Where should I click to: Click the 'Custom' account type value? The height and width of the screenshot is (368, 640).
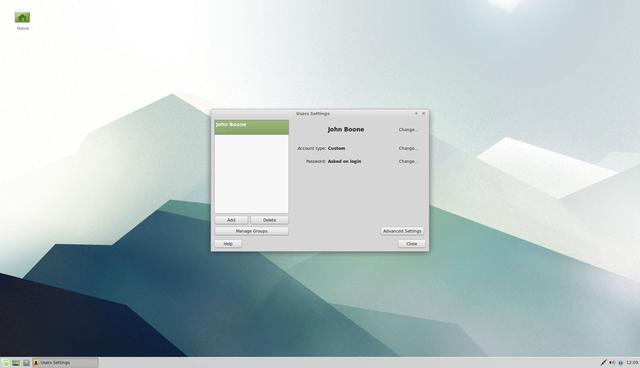pos(336,149)
